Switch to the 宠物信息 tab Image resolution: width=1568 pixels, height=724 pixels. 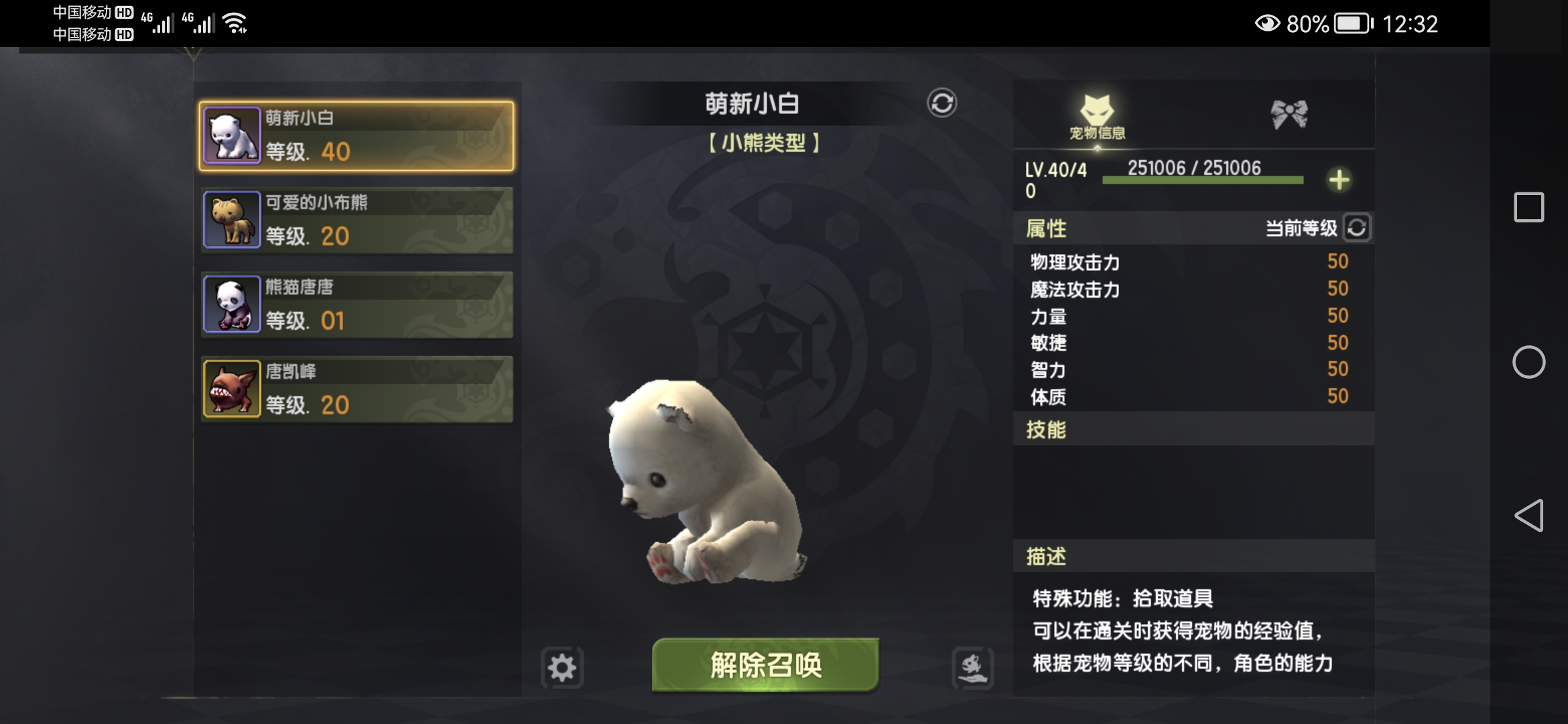click(1097, 117)
